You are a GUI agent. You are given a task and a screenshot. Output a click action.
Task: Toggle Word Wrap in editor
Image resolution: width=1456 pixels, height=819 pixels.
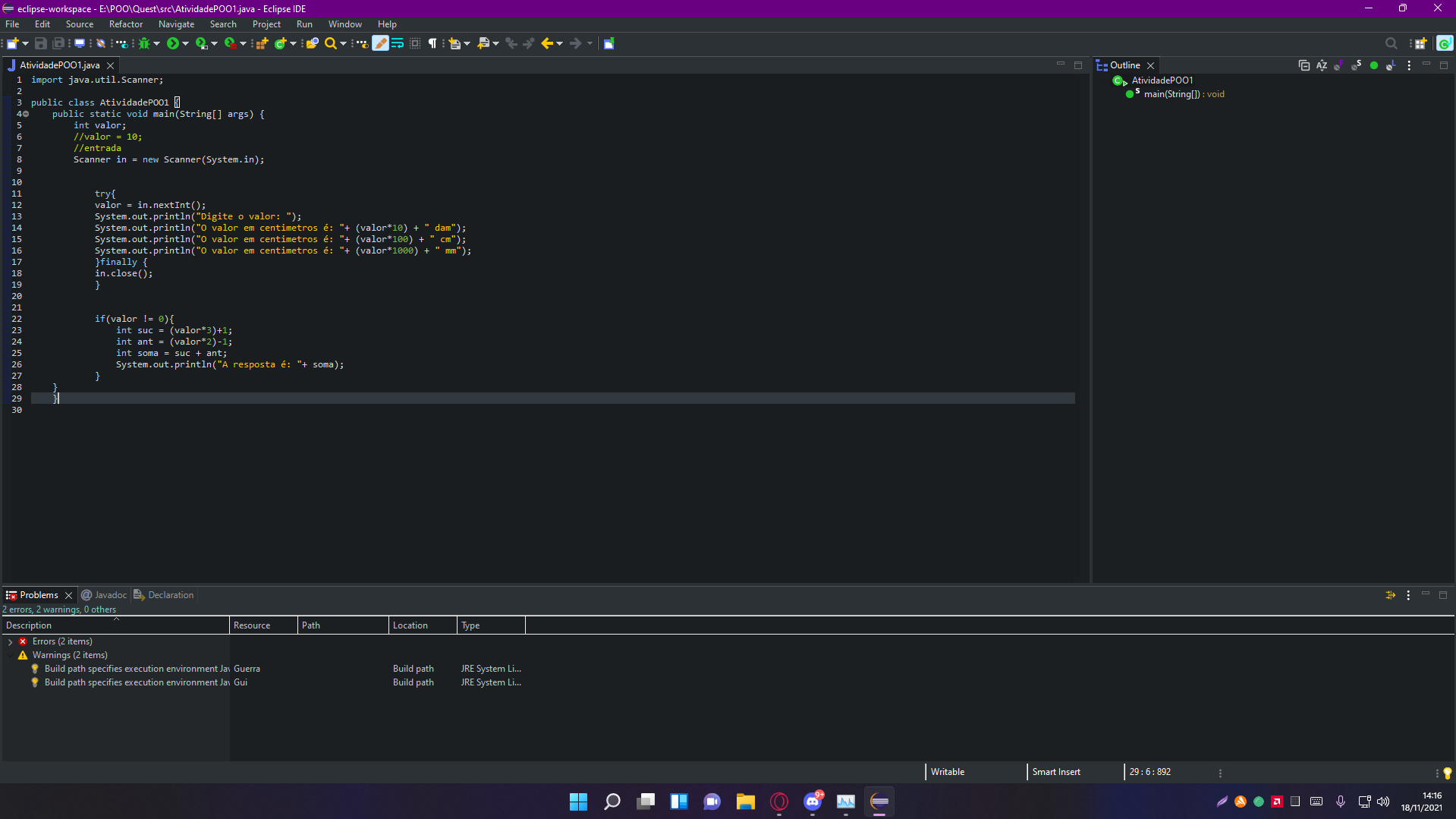[398, 43]
